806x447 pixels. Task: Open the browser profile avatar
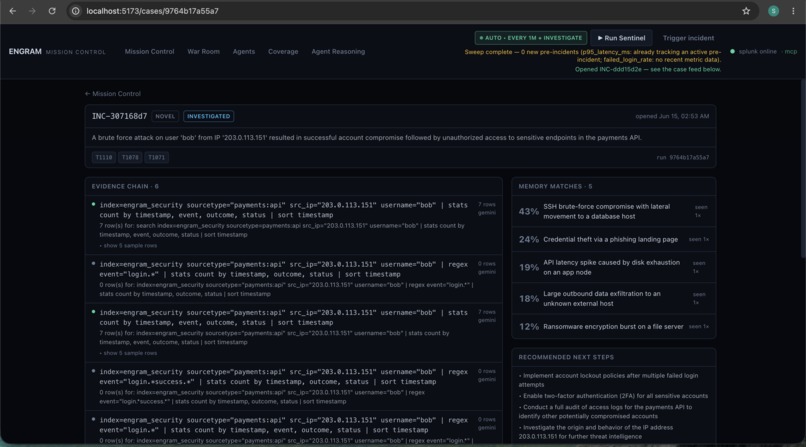(773, 11)
